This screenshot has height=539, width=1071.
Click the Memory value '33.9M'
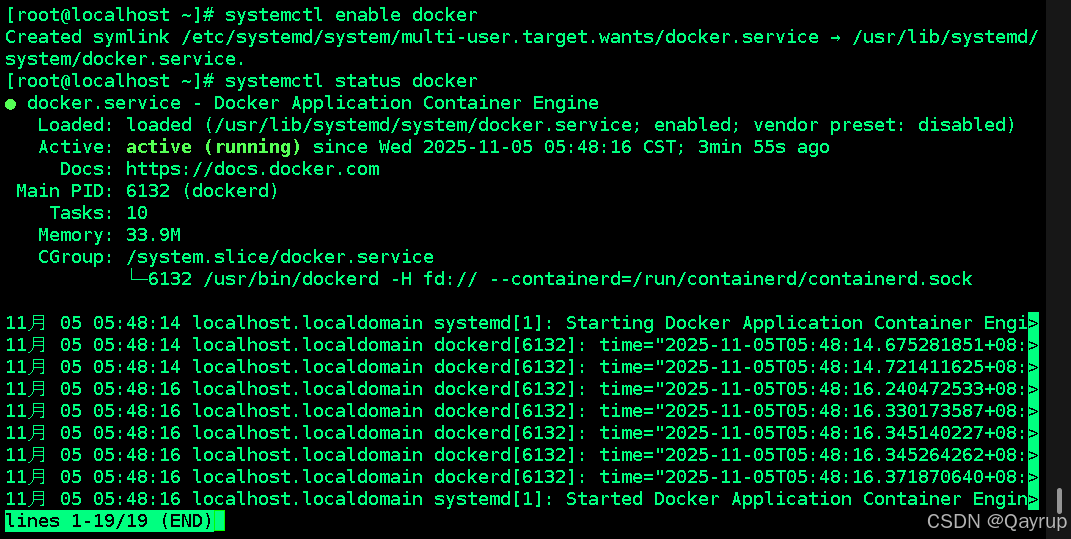click(153, 235)
